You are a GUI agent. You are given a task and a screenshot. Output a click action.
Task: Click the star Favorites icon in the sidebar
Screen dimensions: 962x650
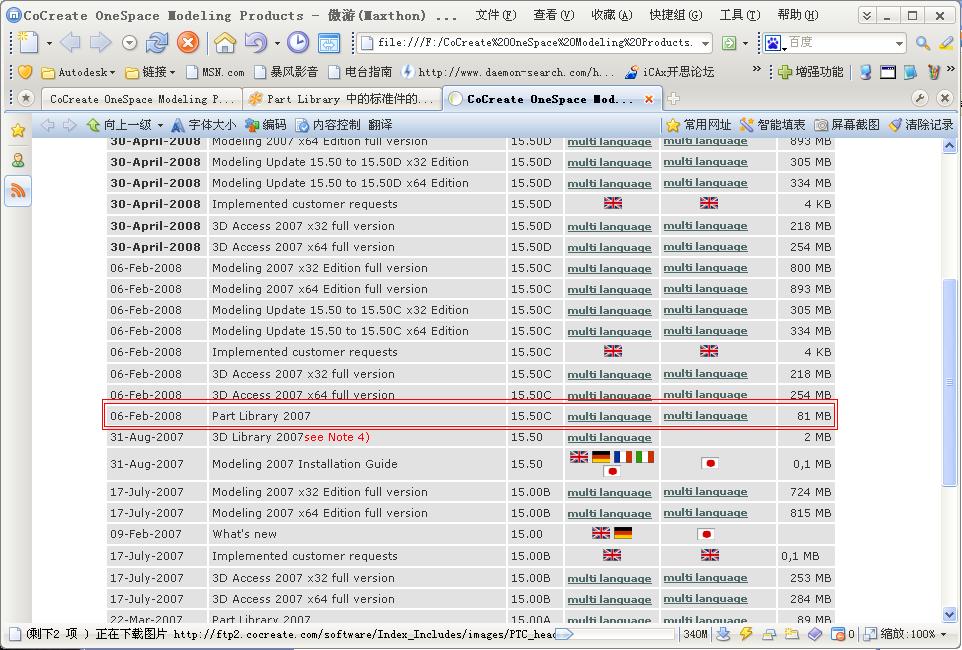pos(18,130)
